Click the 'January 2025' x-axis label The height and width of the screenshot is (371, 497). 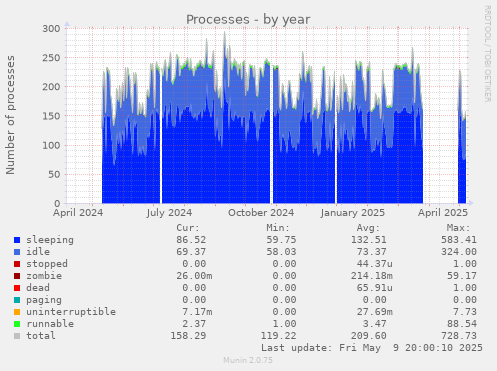pyautogui.click(x=353, y=213)
